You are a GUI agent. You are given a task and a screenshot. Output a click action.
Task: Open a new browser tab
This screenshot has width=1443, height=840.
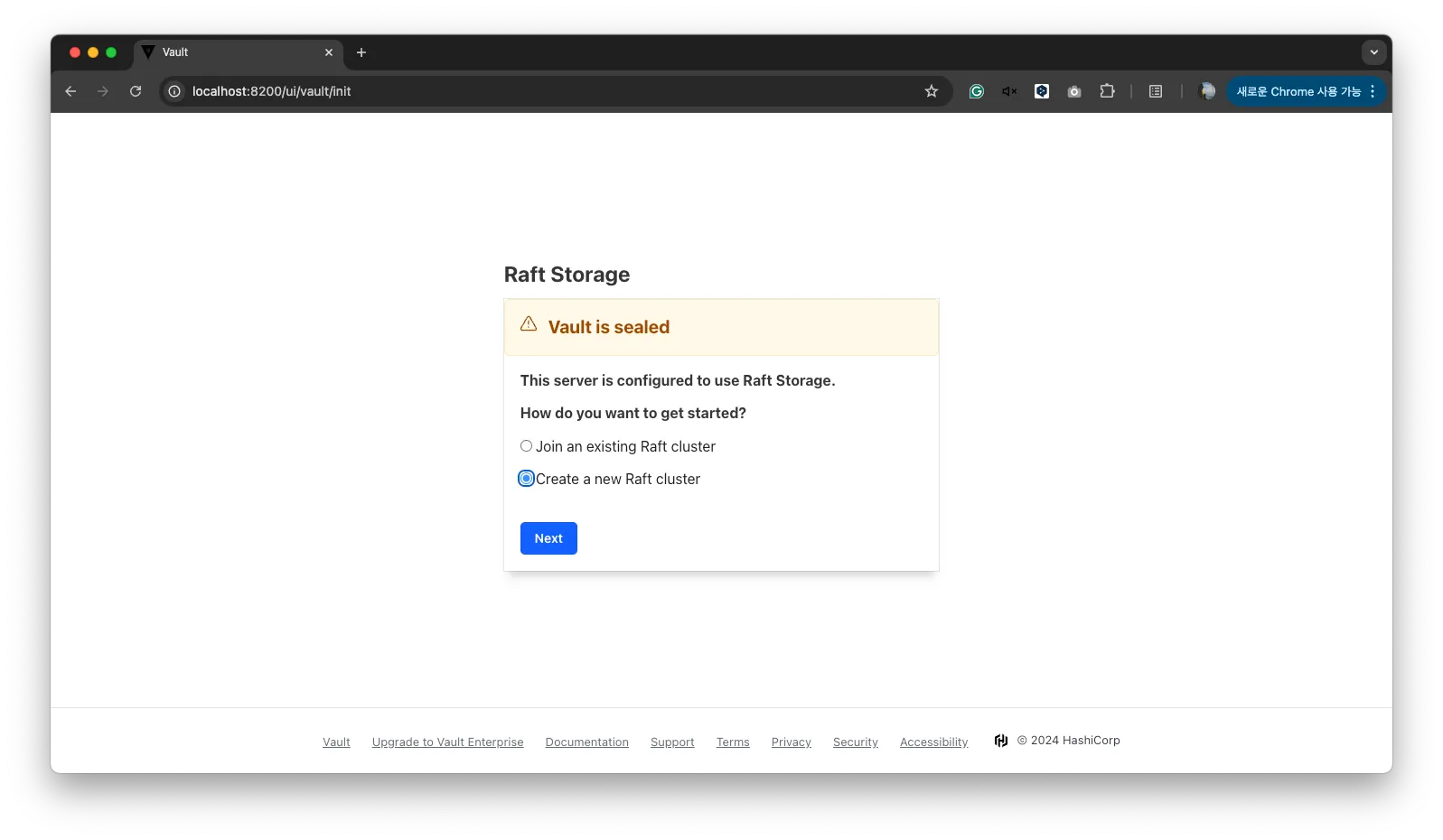point(361,52)
